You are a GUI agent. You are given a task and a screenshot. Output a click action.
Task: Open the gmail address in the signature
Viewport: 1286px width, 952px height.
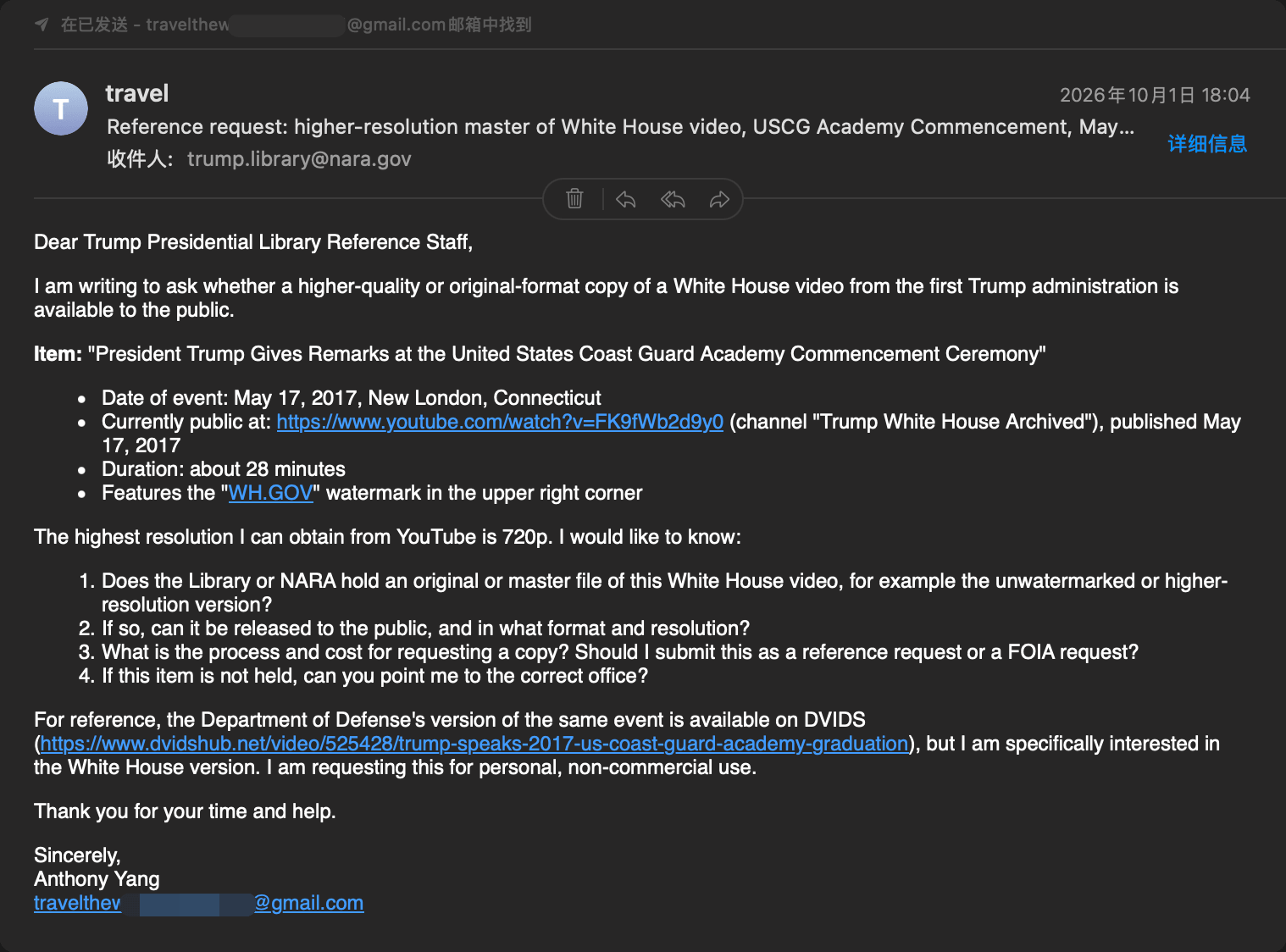[x=199, y=903]
